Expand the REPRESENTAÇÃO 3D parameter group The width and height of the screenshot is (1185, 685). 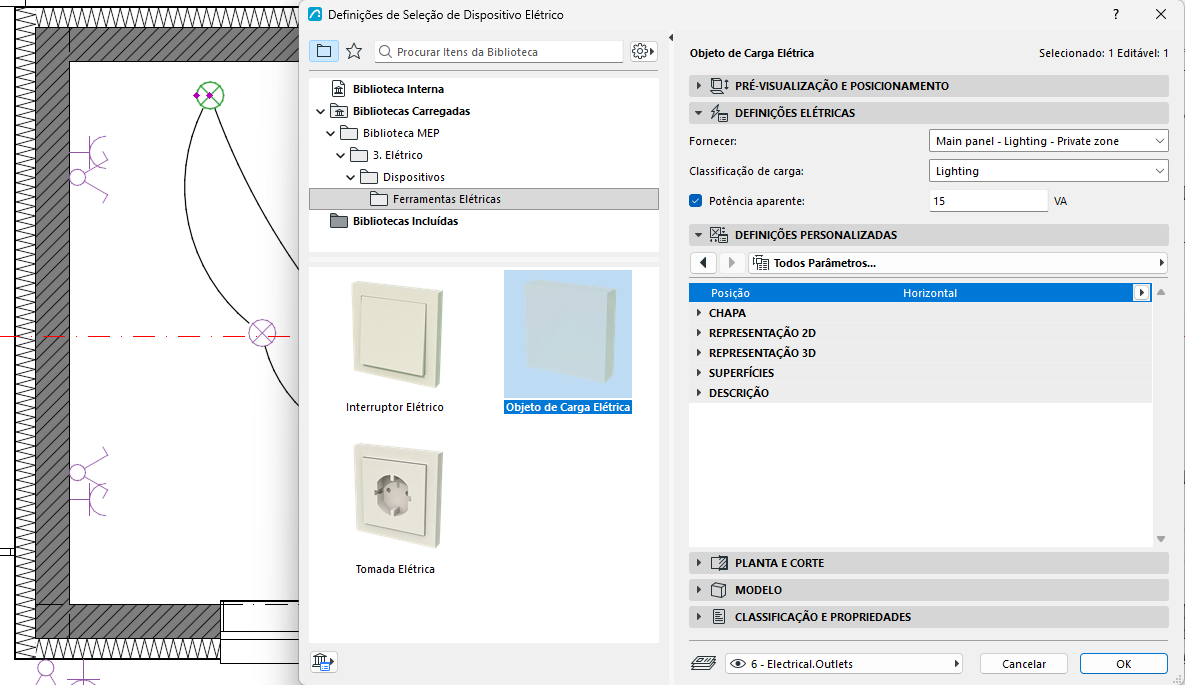click(x=698, y=353)
